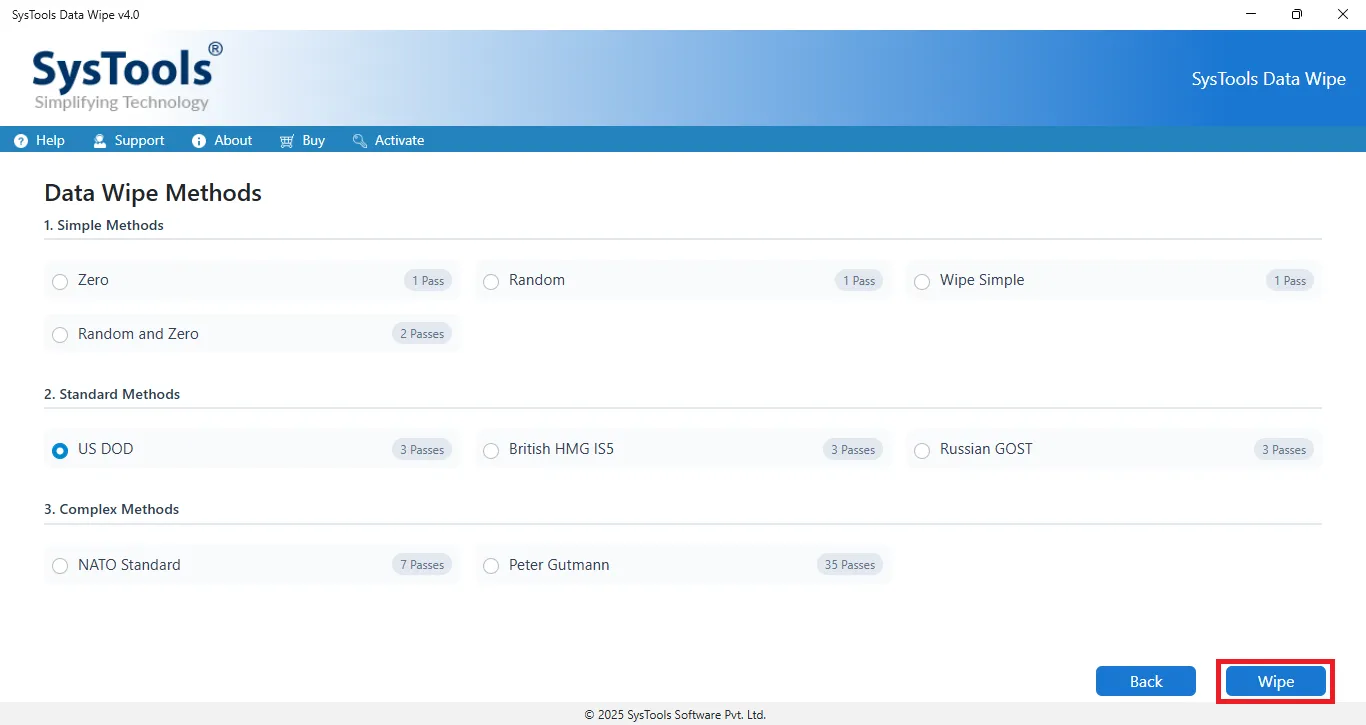Click the "SysTools Data Wipe" banner text
The width and height of the screenshot is (1366, 725).
pyautogui.click(x=1269, y=79)
